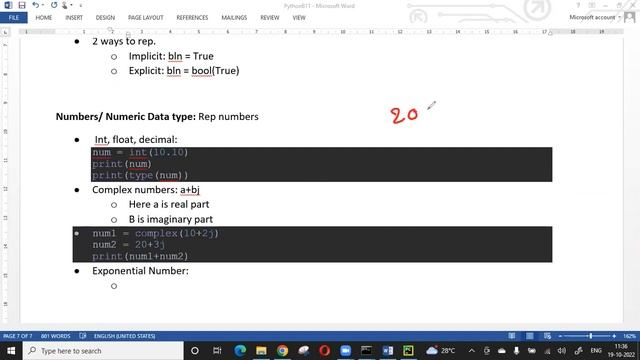Viewport: 640px width, 360px height.
Task: Open the FILE tab
Action: pos(13,18)
